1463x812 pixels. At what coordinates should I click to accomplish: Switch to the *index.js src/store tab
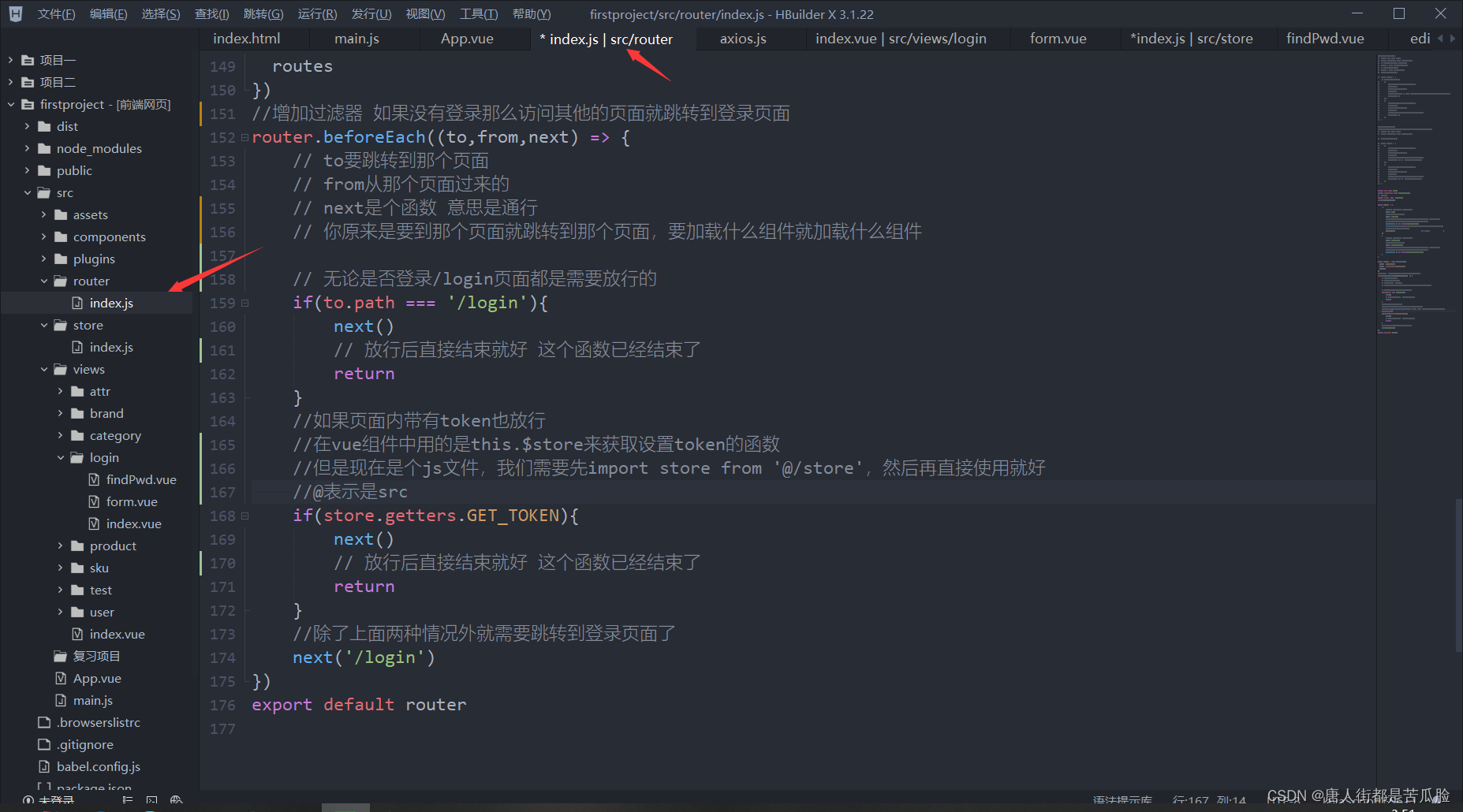1191,39
